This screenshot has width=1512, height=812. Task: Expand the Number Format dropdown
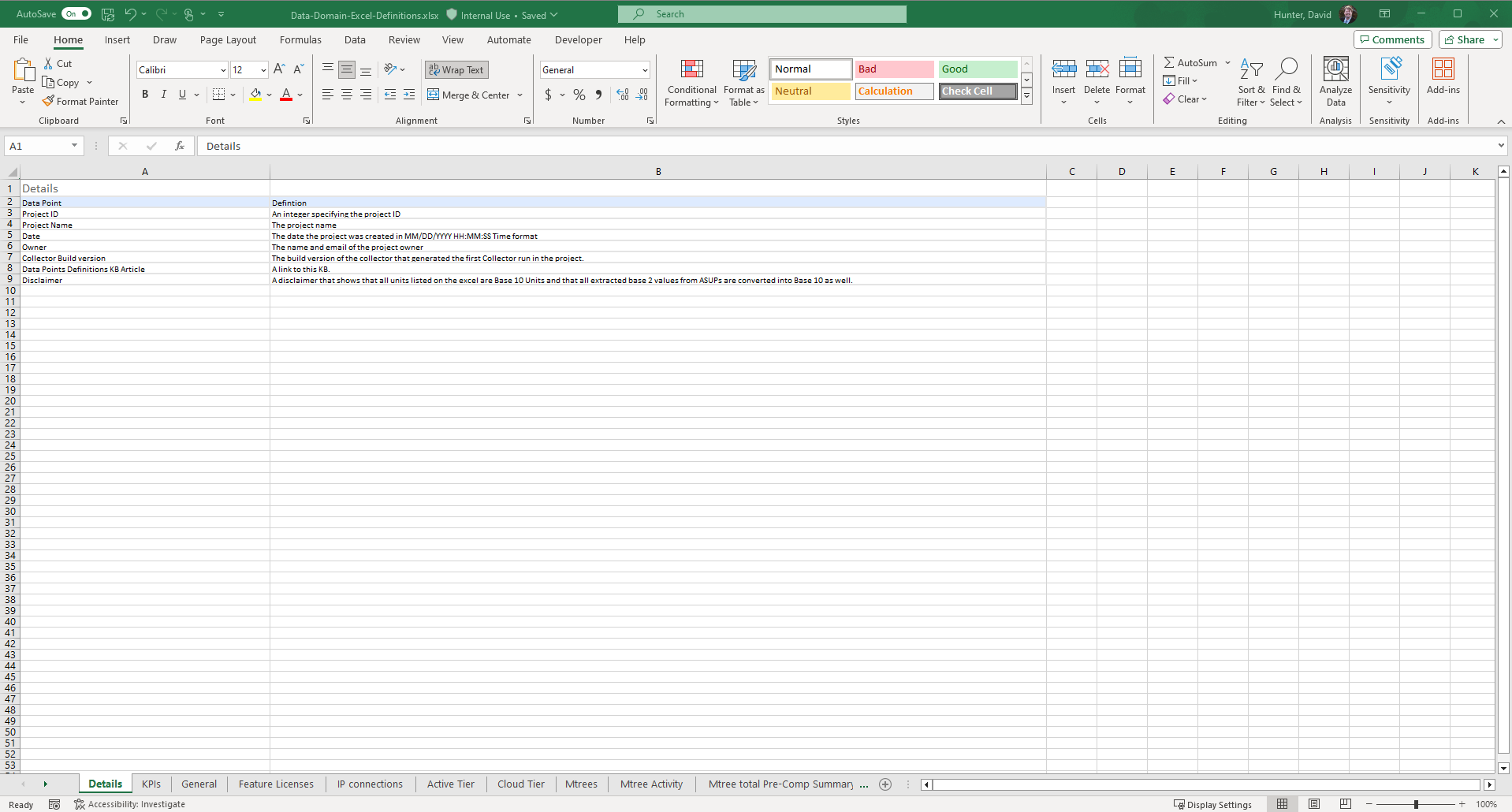[645, 69]
